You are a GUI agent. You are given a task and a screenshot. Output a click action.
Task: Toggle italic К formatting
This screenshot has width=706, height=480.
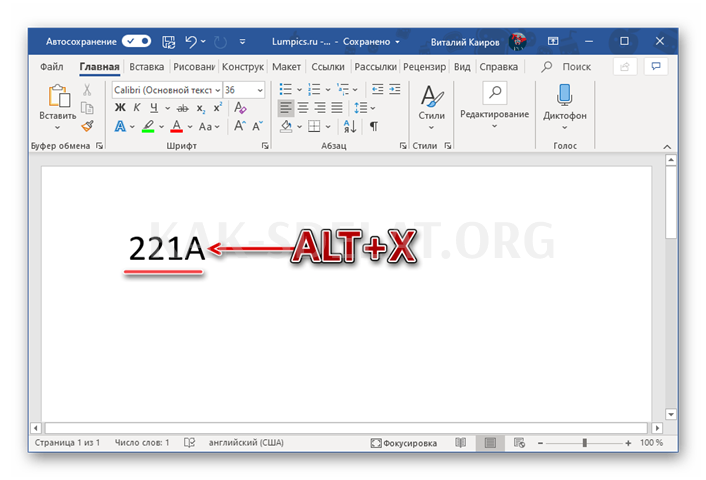click(137, 108)
